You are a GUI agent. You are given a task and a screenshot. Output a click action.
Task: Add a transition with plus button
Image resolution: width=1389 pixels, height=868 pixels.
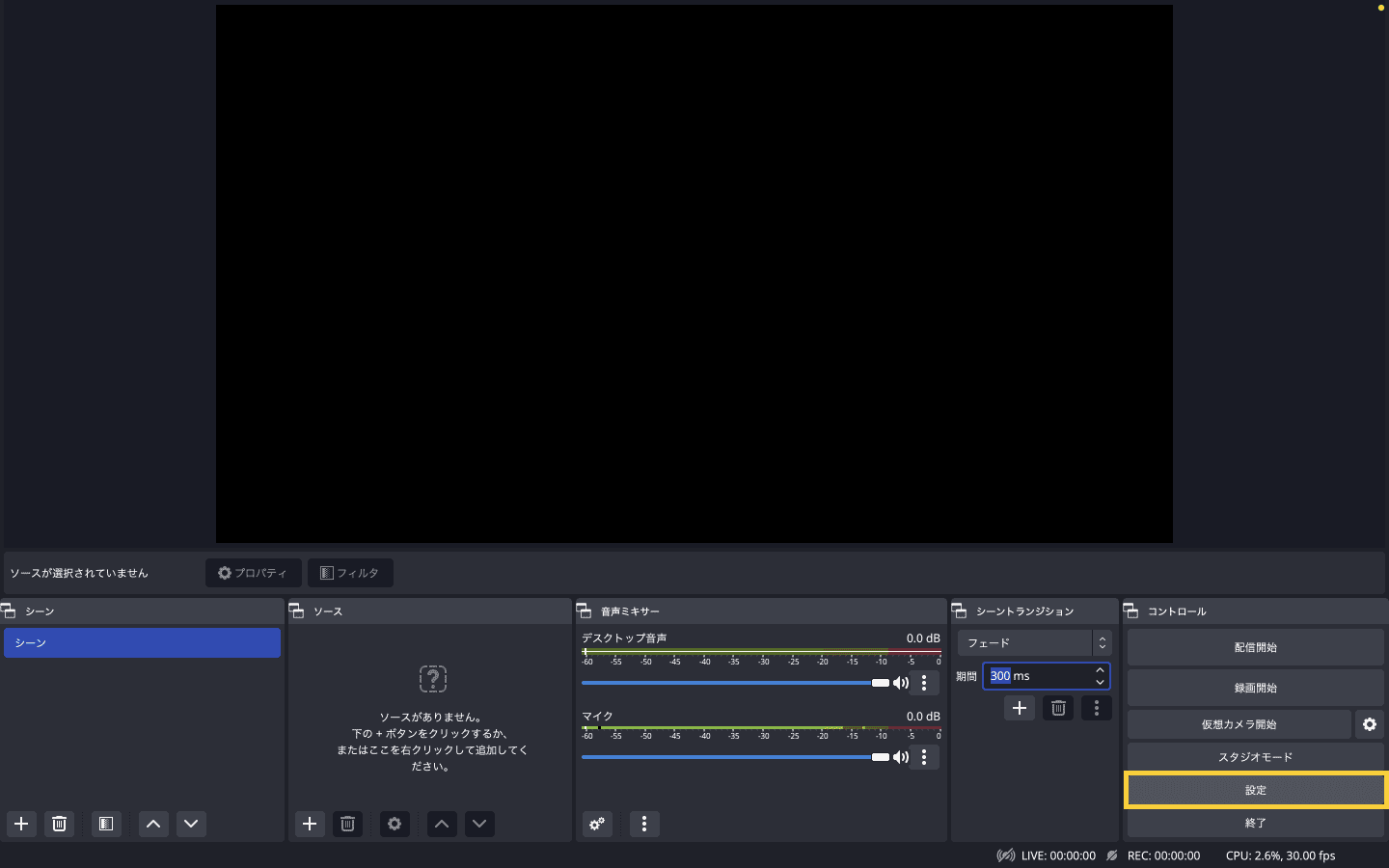1020,708
